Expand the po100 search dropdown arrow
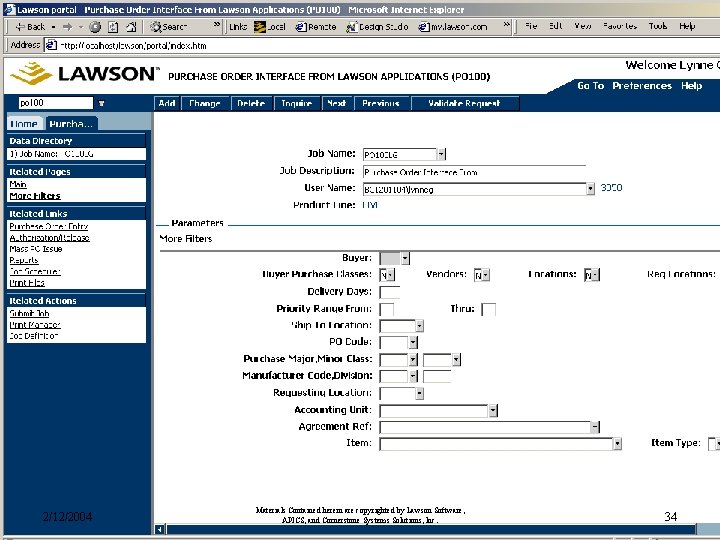Image resolution: width=720 pixels, height=540 pixels. point(101,103)
